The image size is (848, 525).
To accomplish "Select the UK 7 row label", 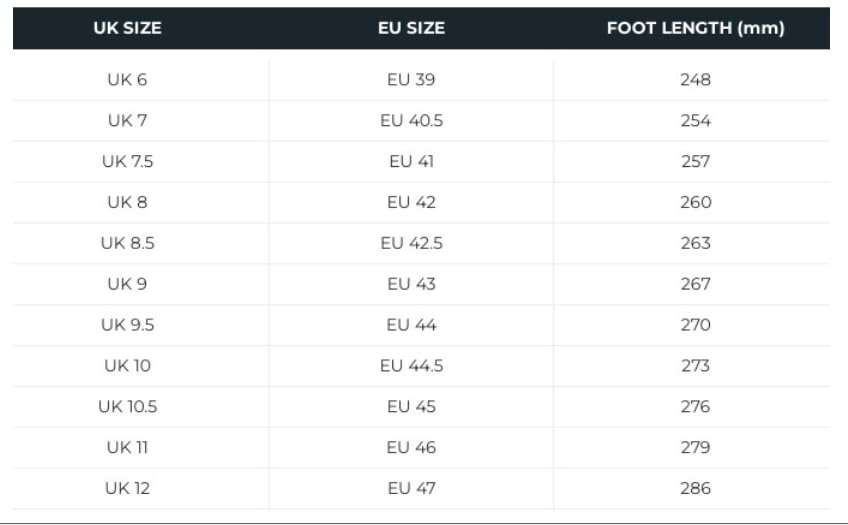I will pos(127,121).
